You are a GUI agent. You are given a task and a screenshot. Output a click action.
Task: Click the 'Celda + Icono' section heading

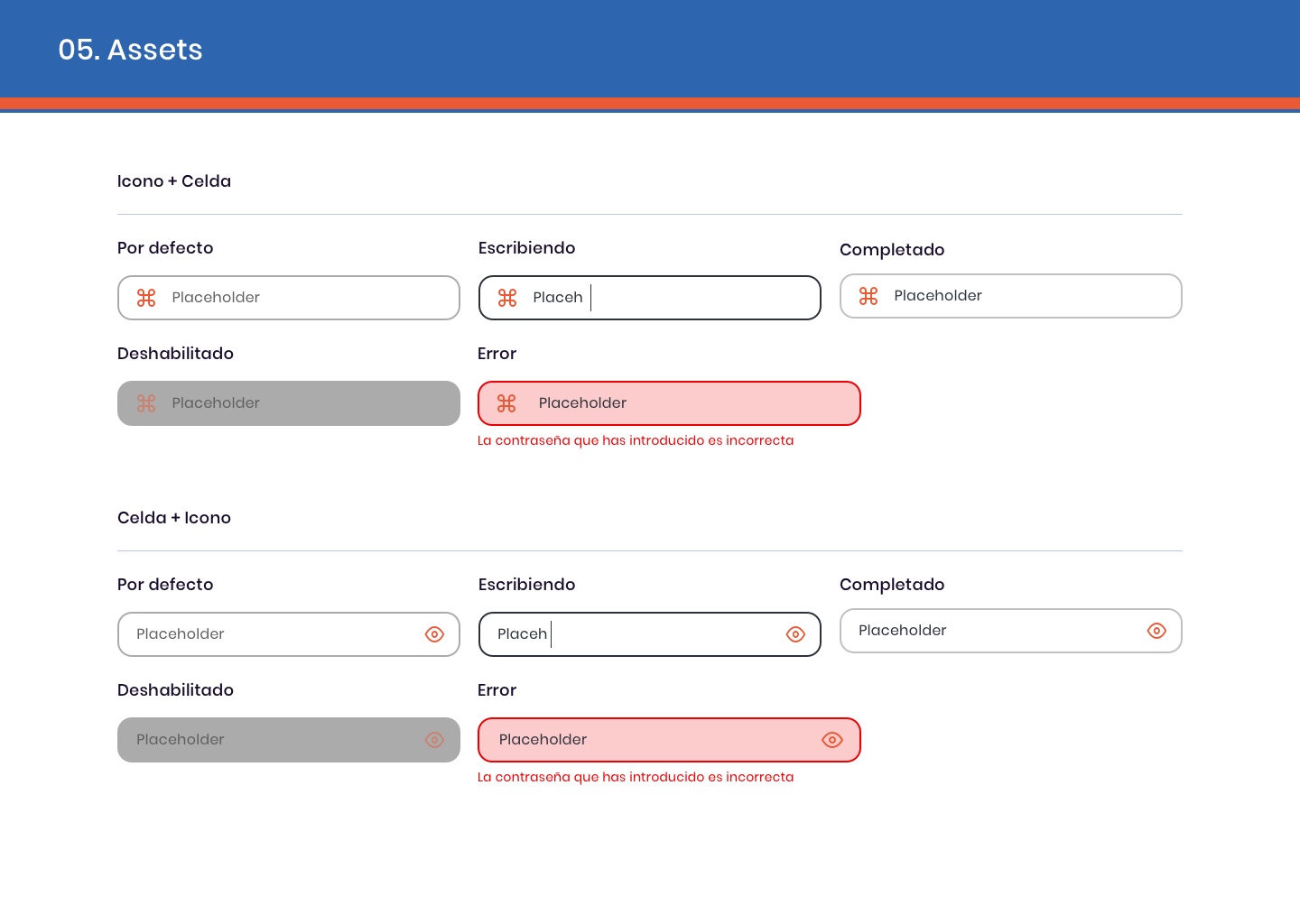[x=174, y=518]
